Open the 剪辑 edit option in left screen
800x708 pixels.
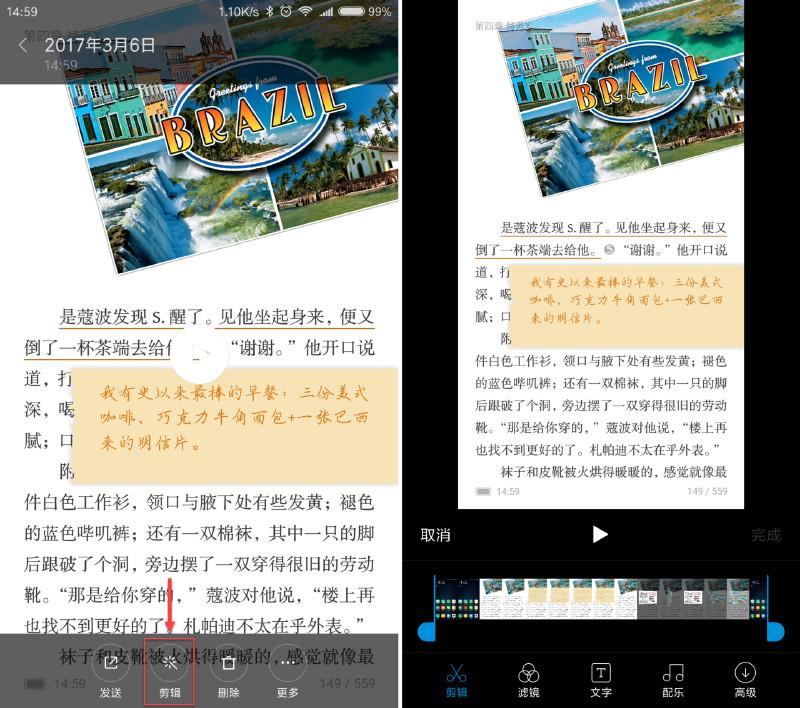click(169, 671)
